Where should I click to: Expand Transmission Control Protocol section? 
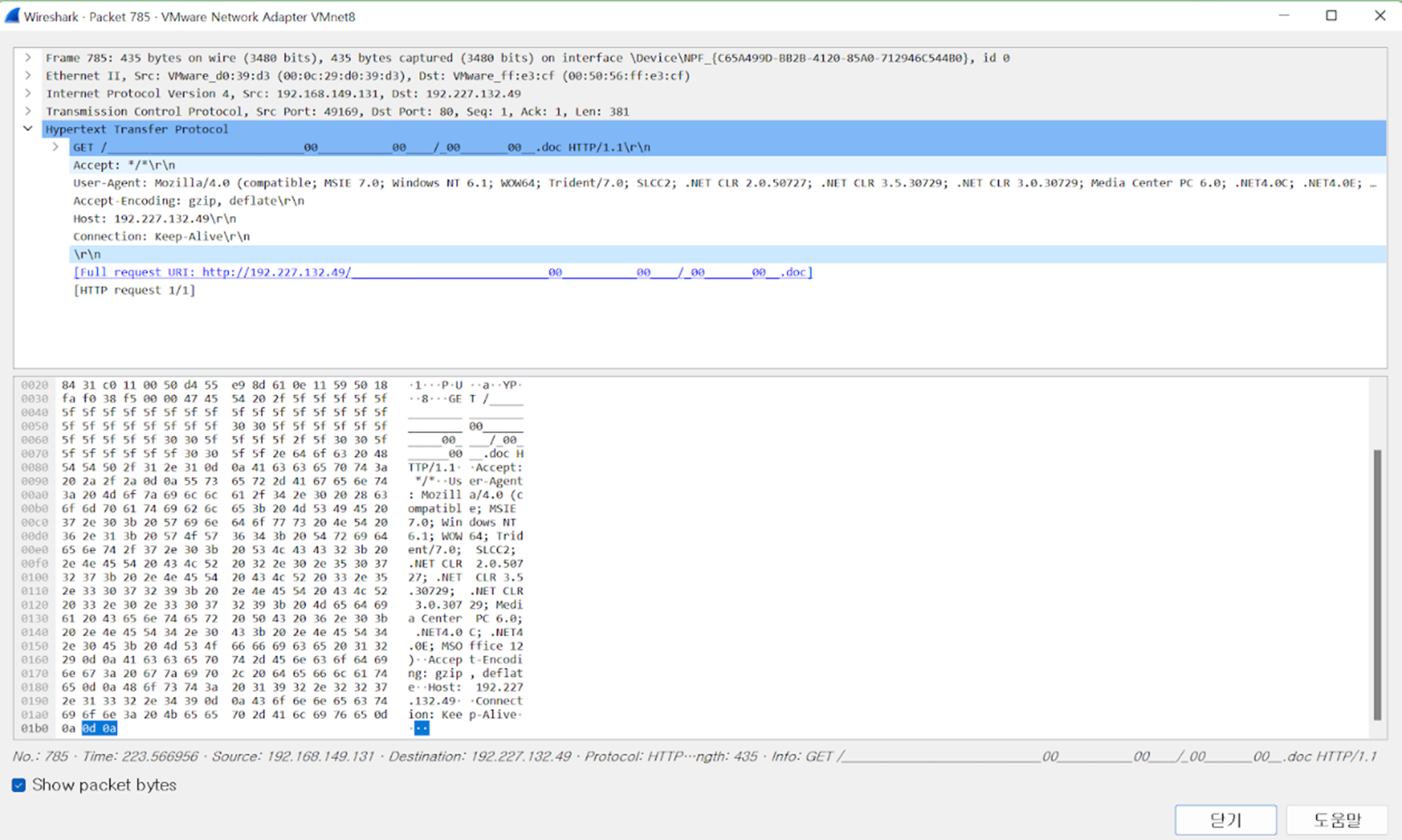pos(28,112)
